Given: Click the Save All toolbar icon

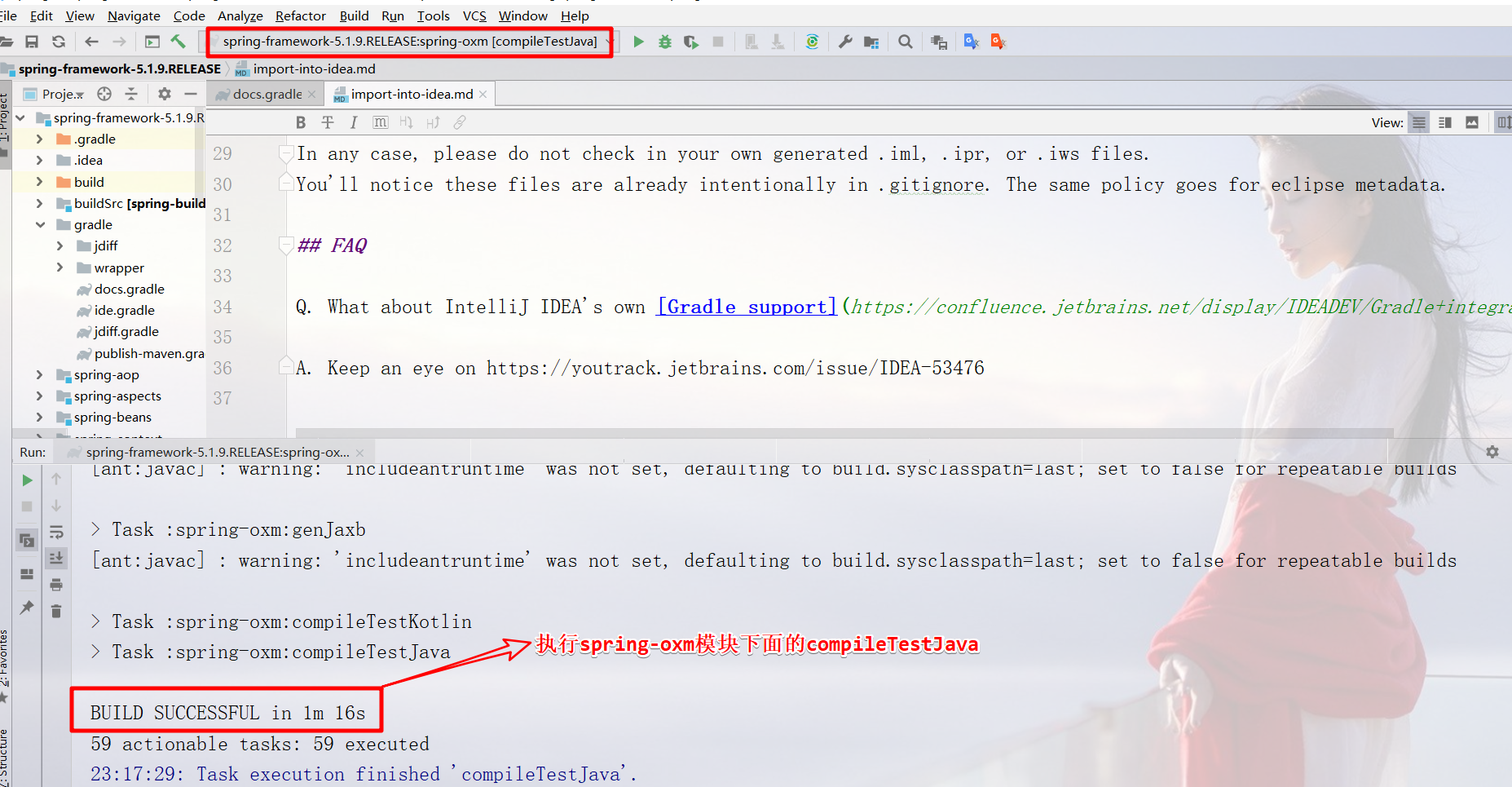Looking at the screenshot, I should pyautogui.click(x=32, y=42).
